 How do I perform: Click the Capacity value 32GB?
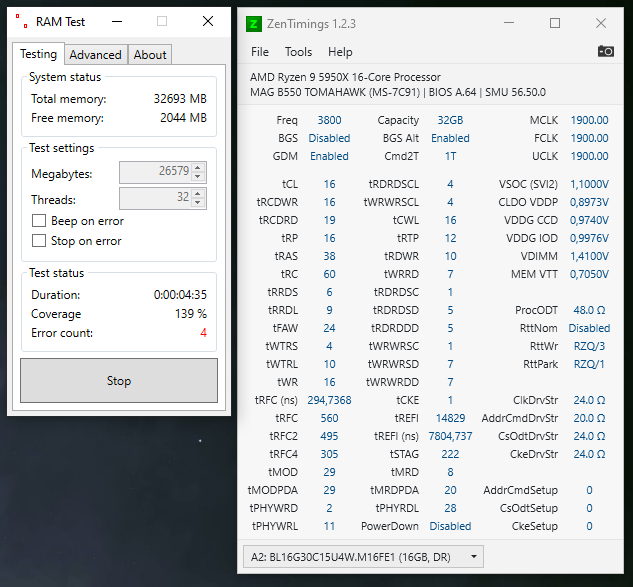(x=450, y=120)
